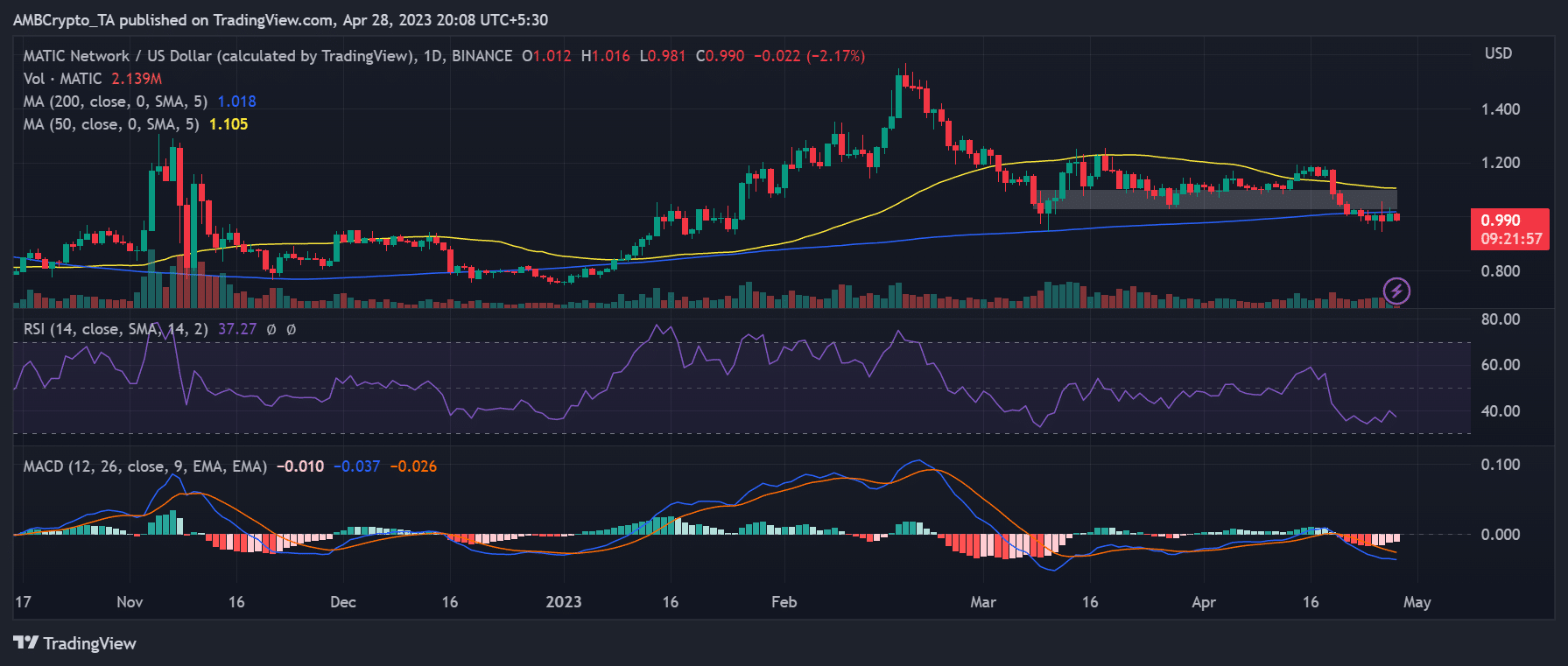
Task: Click the USD currency label
Action: pos(1498,53)
